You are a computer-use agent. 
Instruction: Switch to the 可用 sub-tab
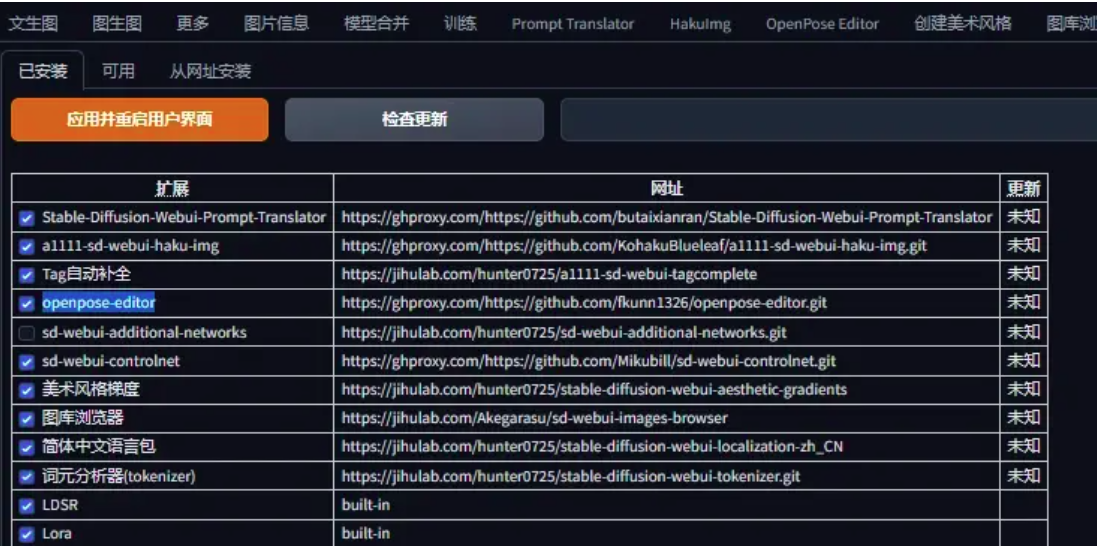118,71
